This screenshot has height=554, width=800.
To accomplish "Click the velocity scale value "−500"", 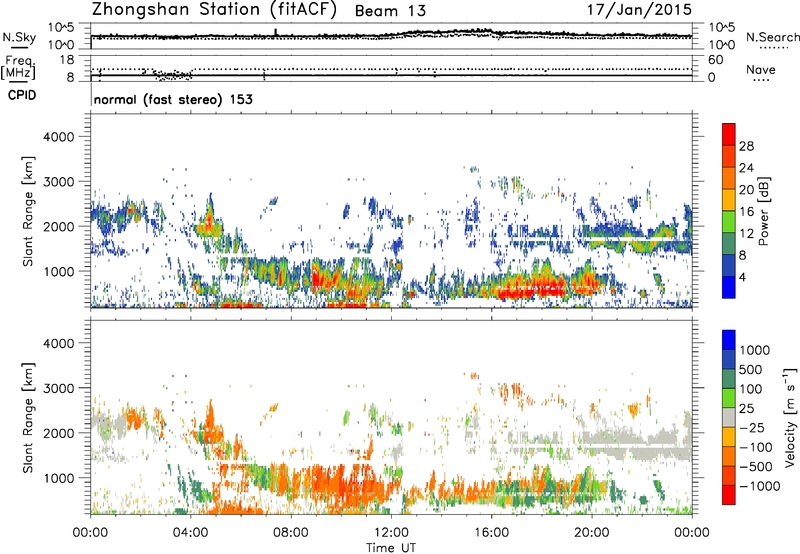I will click(756, 466).
